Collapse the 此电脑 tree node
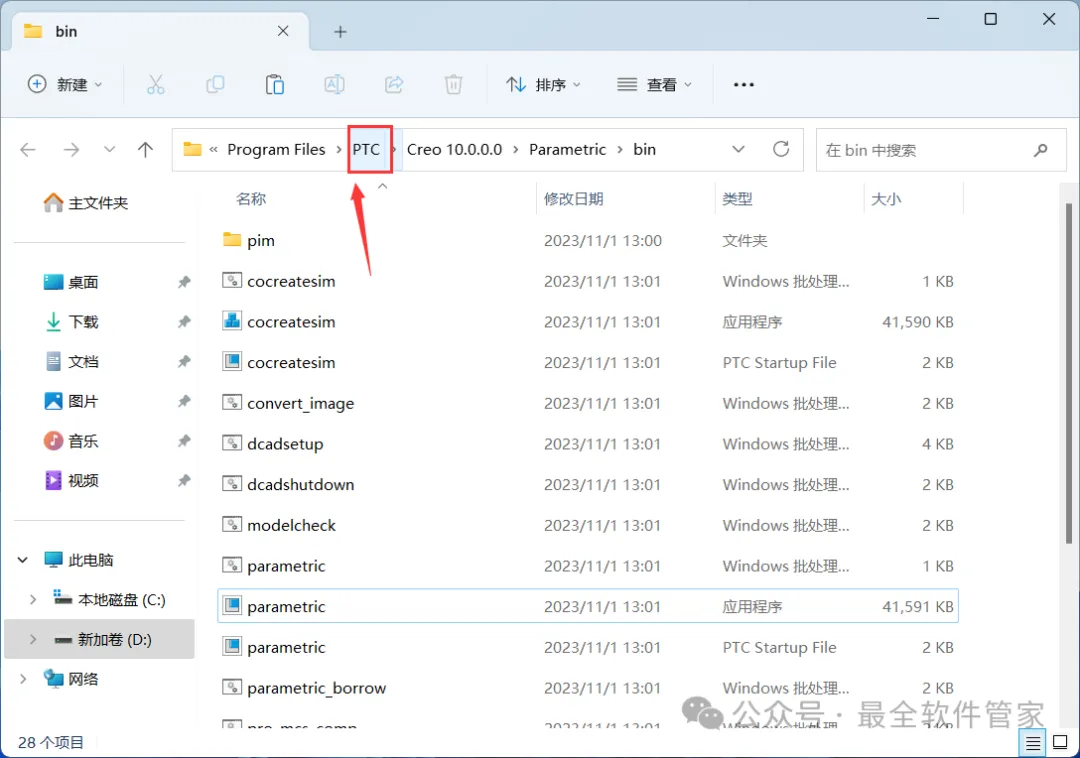 (x=23, y=560)
